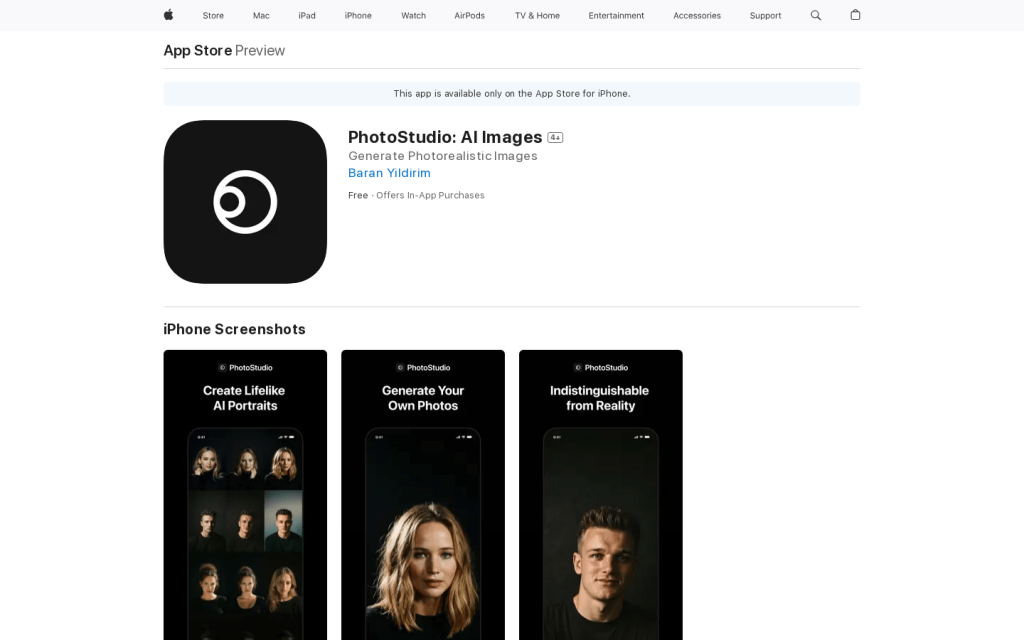View the Create Lifelike AI Portraits screenshot
The image size is (1024, 640).
(245, 495)
